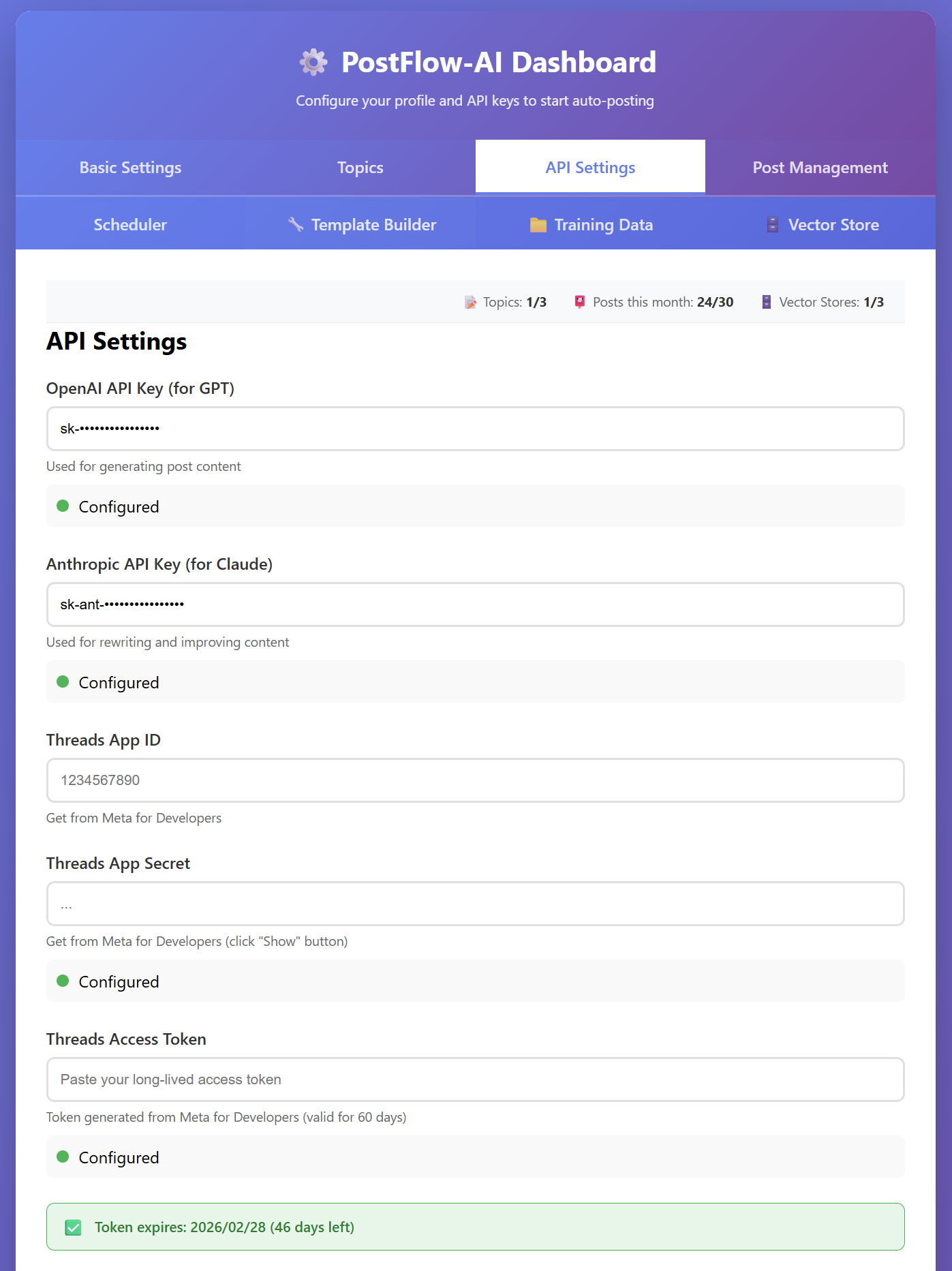Click 'Configured' status under OpenAI API Key
The height and width of the screenshot is (1271, 952).
(119, 507)
